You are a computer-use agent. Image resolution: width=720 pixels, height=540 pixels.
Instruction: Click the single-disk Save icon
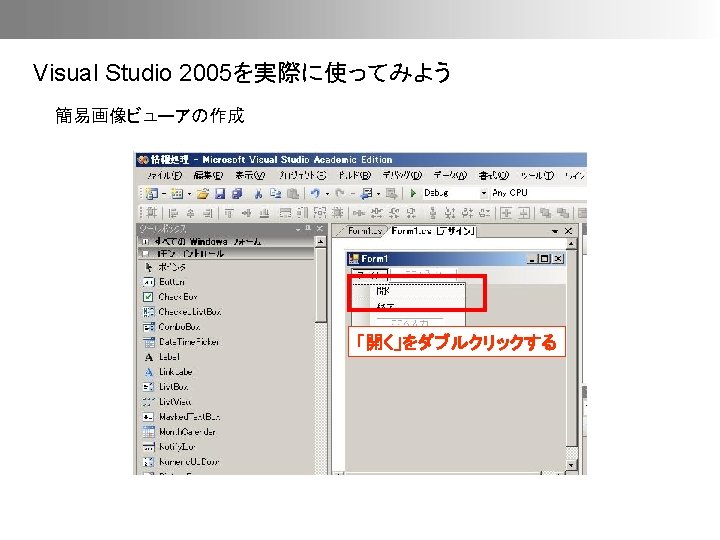click(220, 193)
